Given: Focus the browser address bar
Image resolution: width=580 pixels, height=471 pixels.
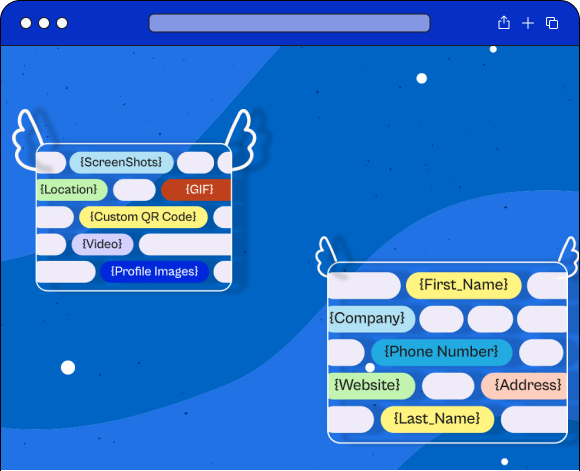Looking at the screenshot, I should pyautogui.click(x=289, y=23).
